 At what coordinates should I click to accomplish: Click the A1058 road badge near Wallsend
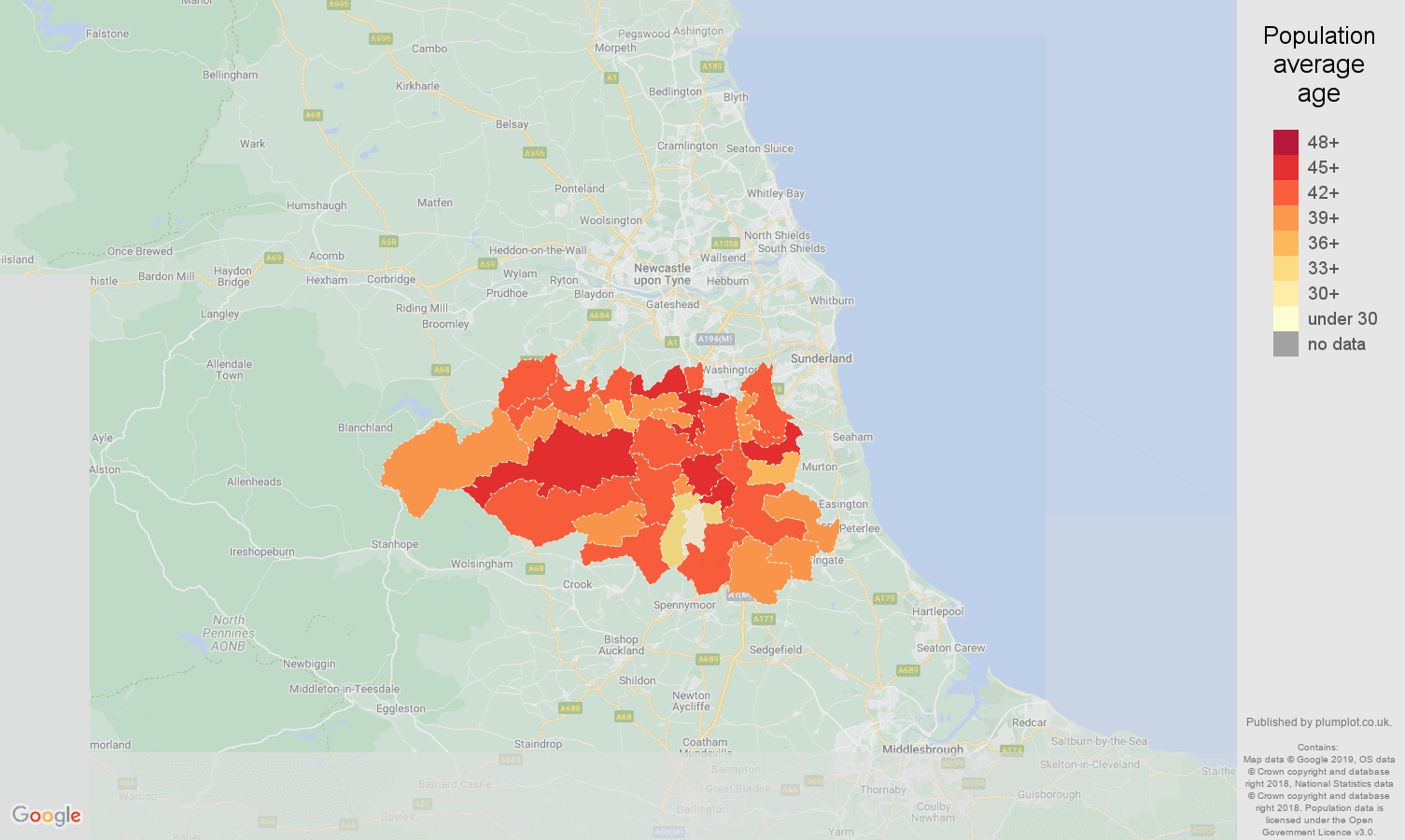[725, 244]
